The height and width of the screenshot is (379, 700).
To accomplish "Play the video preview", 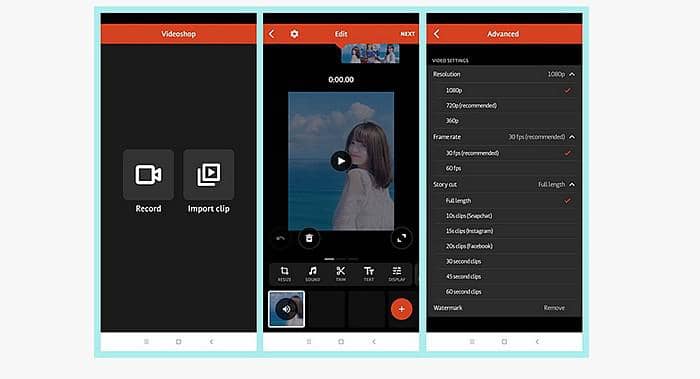I will tap(341, 161).
